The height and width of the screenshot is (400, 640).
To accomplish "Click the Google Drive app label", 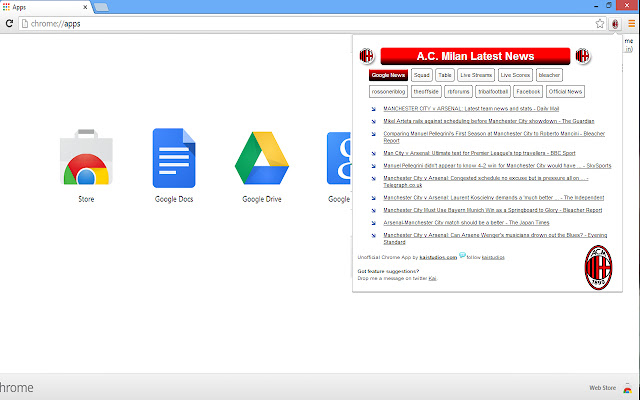I will (x=262, y=199).
